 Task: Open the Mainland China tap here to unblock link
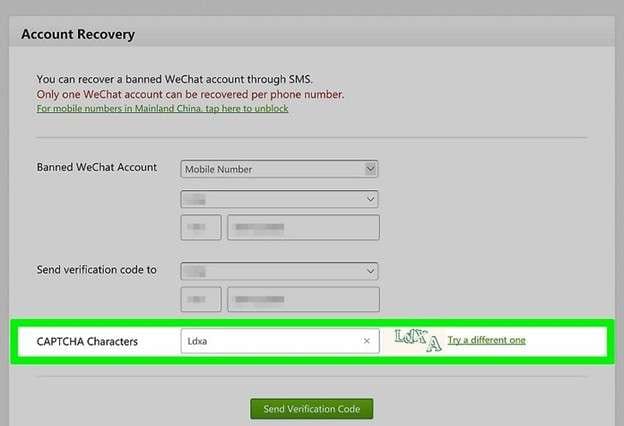[162, 108]
